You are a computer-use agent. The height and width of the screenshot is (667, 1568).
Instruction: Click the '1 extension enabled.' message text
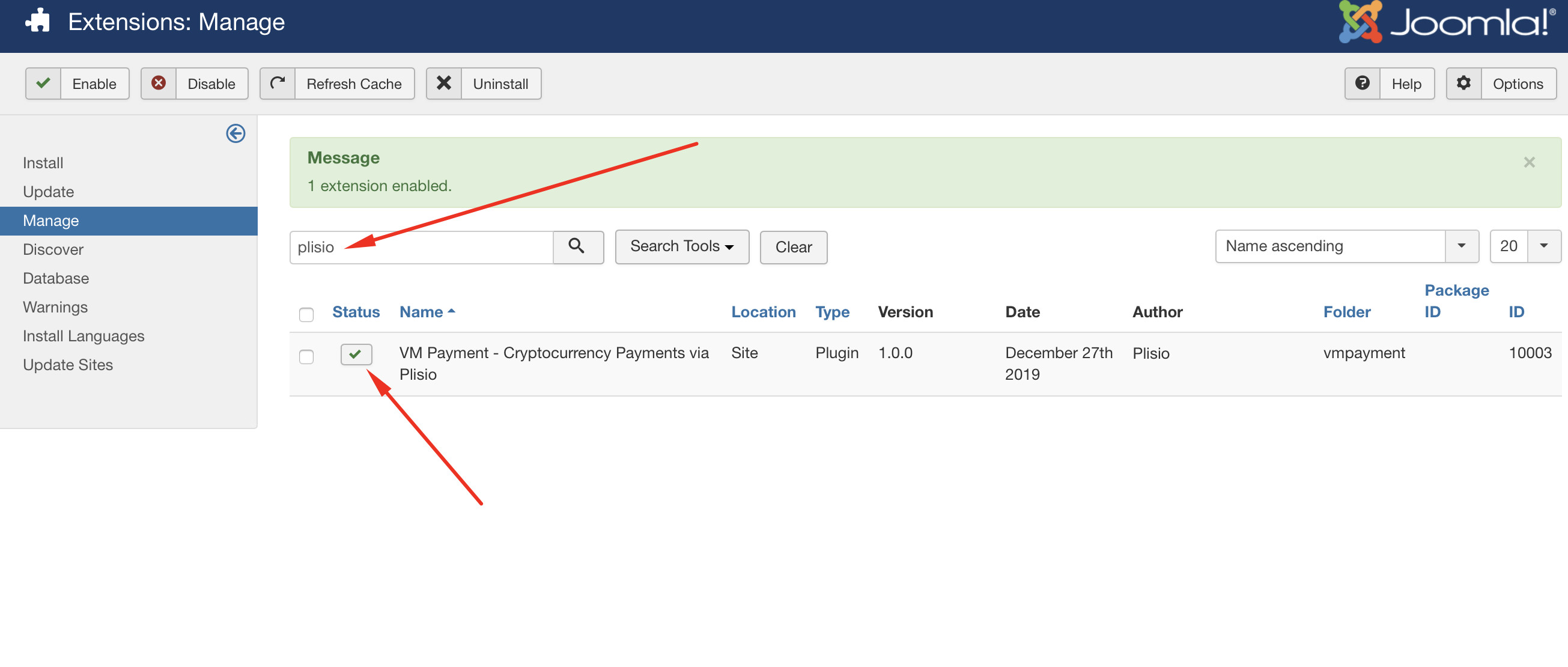coord(379,186)
